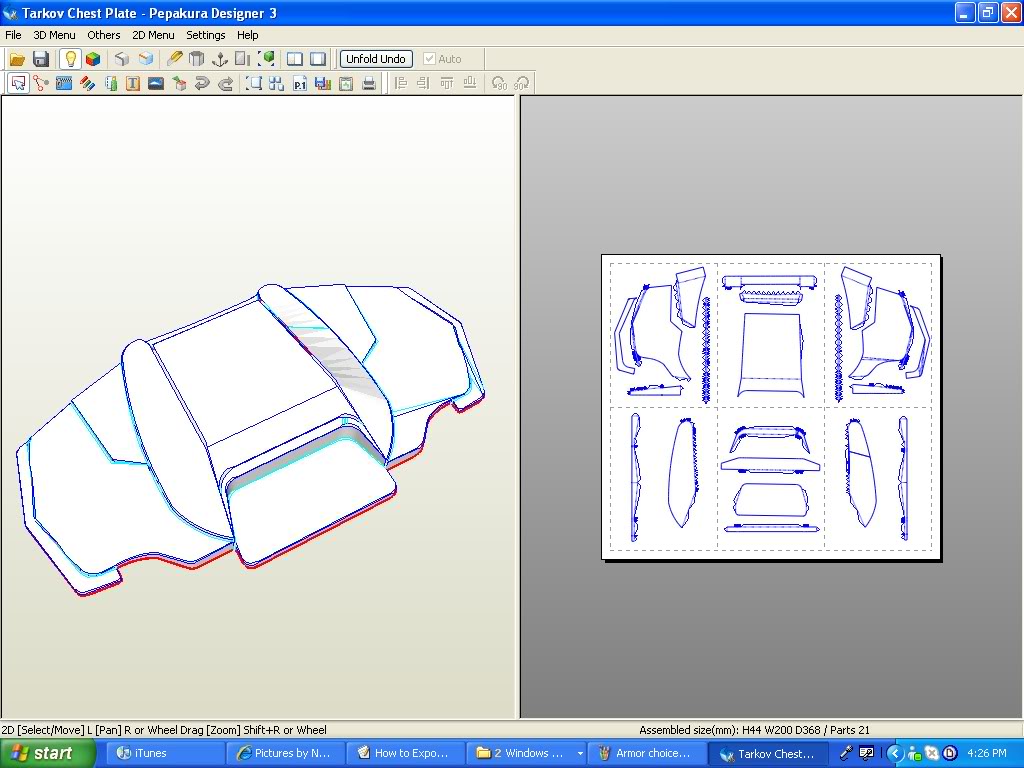1024x768 pixels.
Task: Open the 3D Menu
Action: click(x=54, y=35)
